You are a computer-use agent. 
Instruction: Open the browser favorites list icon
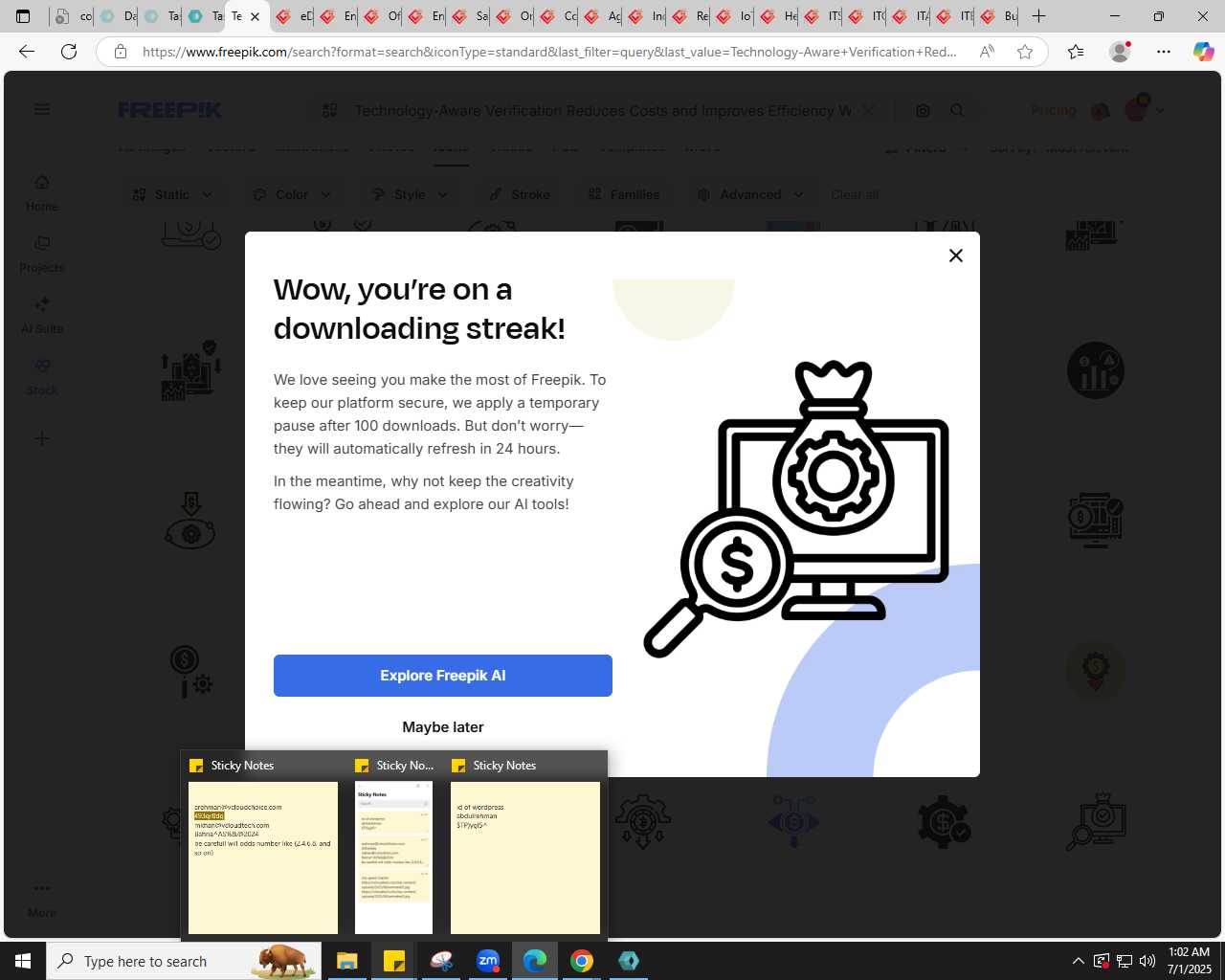tap(1076, 52)
